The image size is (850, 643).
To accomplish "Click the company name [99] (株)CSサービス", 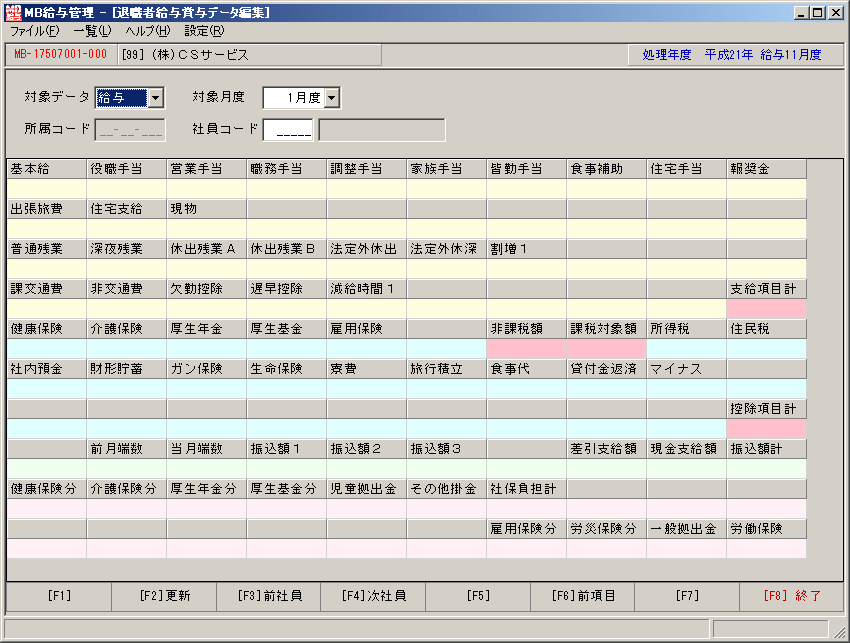I will pyautogui.click(x=185, y=55).
